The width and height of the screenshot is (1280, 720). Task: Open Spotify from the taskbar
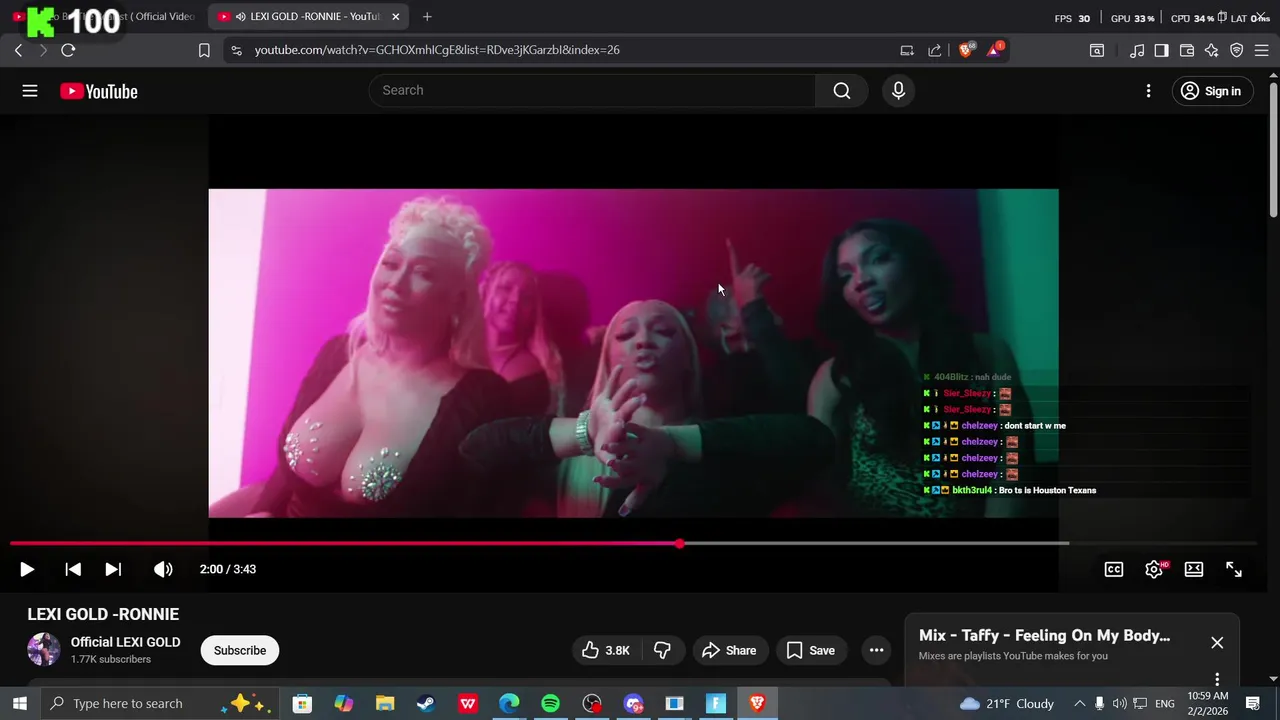tap(550, 704)
